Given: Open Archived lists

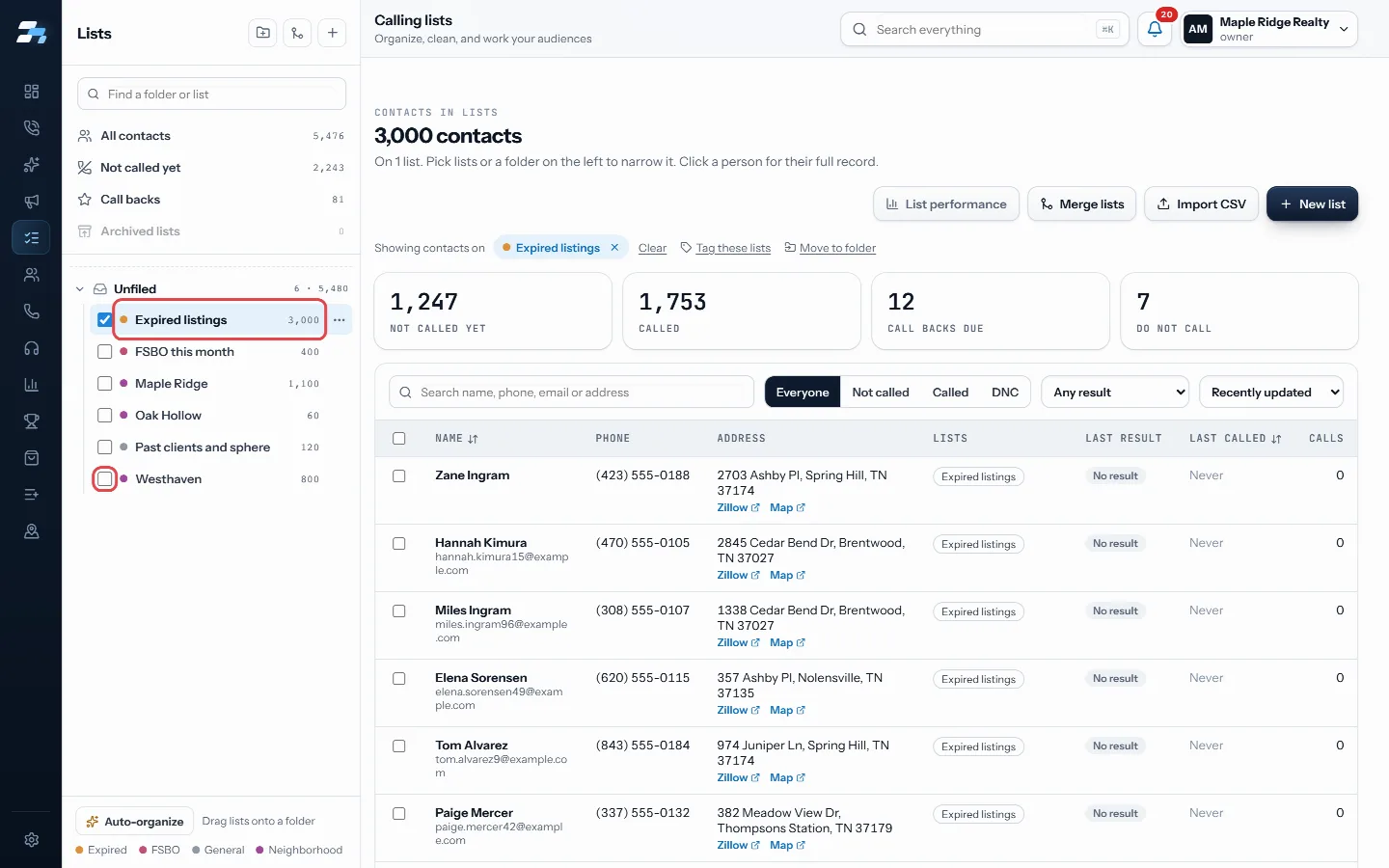Looking at the screenshot, I should (x=211, y=231).
